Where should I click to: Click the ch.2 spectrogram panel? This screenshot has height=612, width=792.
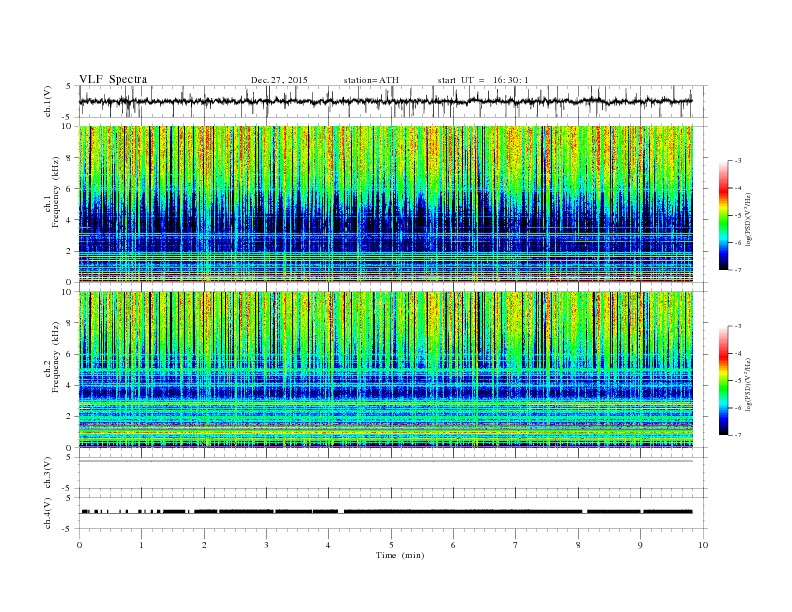(386, 370)
